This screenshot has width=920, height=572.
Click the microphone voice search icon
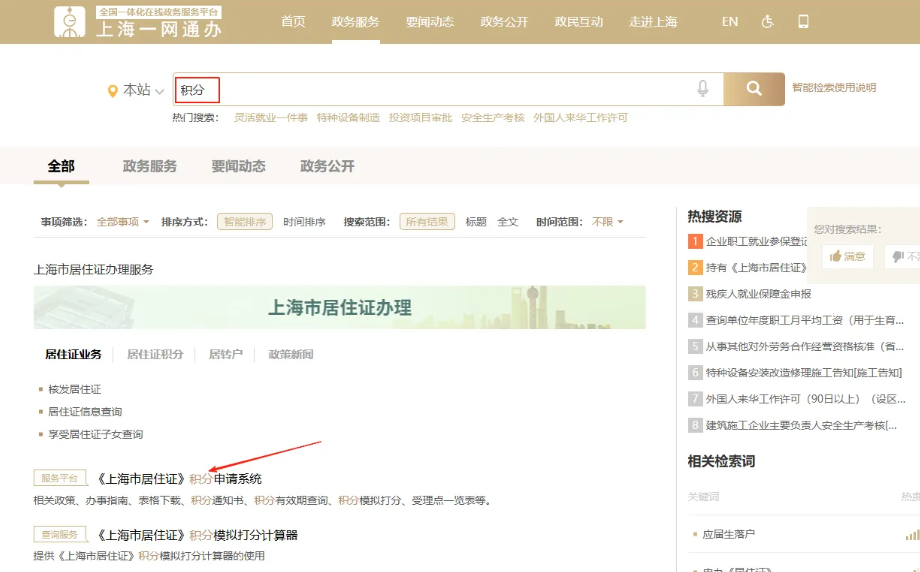pos(703,89)
